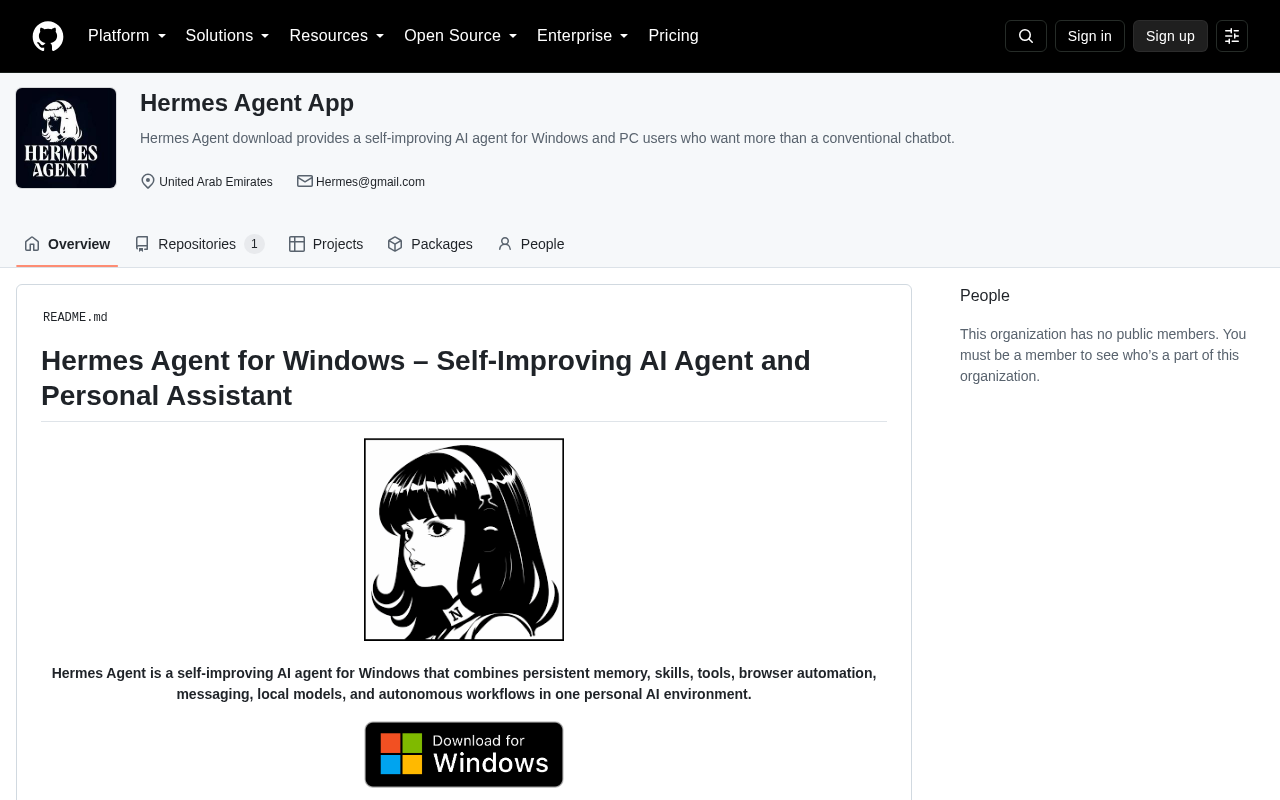Viewport: 1280px width, 800px height.
Task: Expand the Resources menu
Action: 337,36
